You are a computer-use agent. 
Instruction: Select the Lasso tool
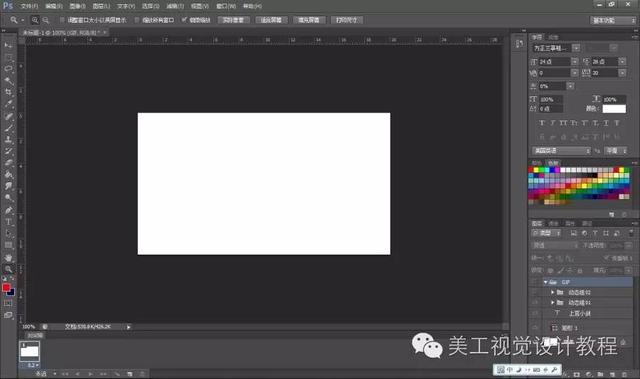(8, 68)
